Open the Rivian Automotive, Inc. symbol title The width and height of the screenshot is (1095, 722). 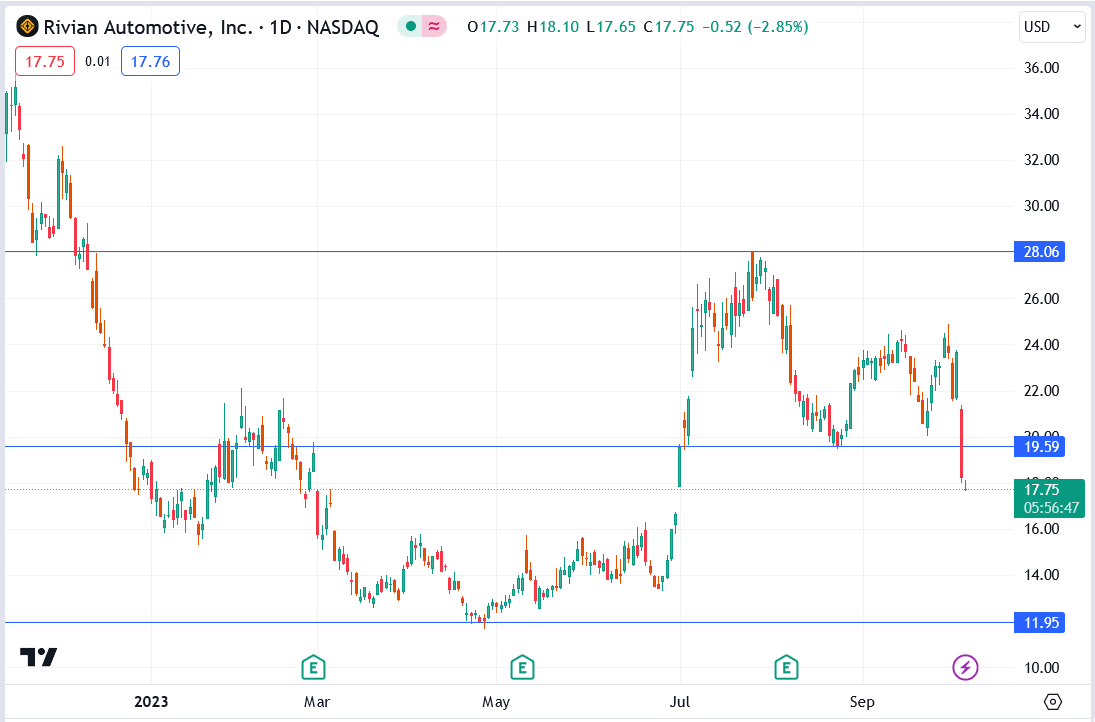pos(211,27)
